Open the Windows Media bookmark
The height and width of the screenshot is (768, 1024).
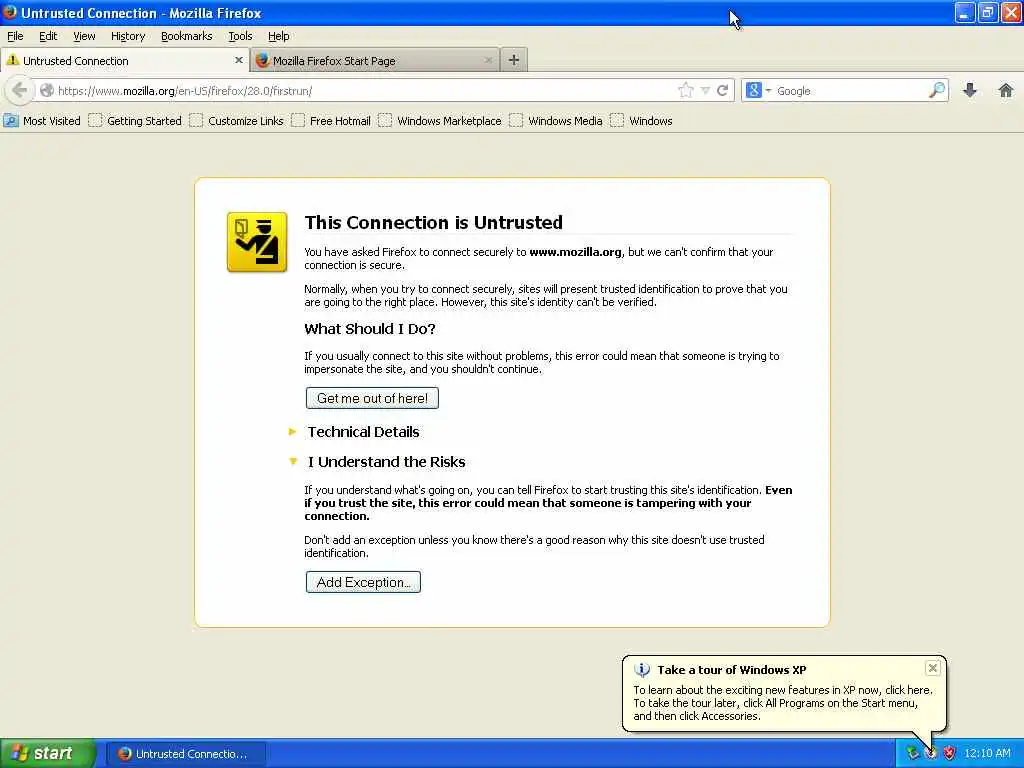tap(556, 121)
